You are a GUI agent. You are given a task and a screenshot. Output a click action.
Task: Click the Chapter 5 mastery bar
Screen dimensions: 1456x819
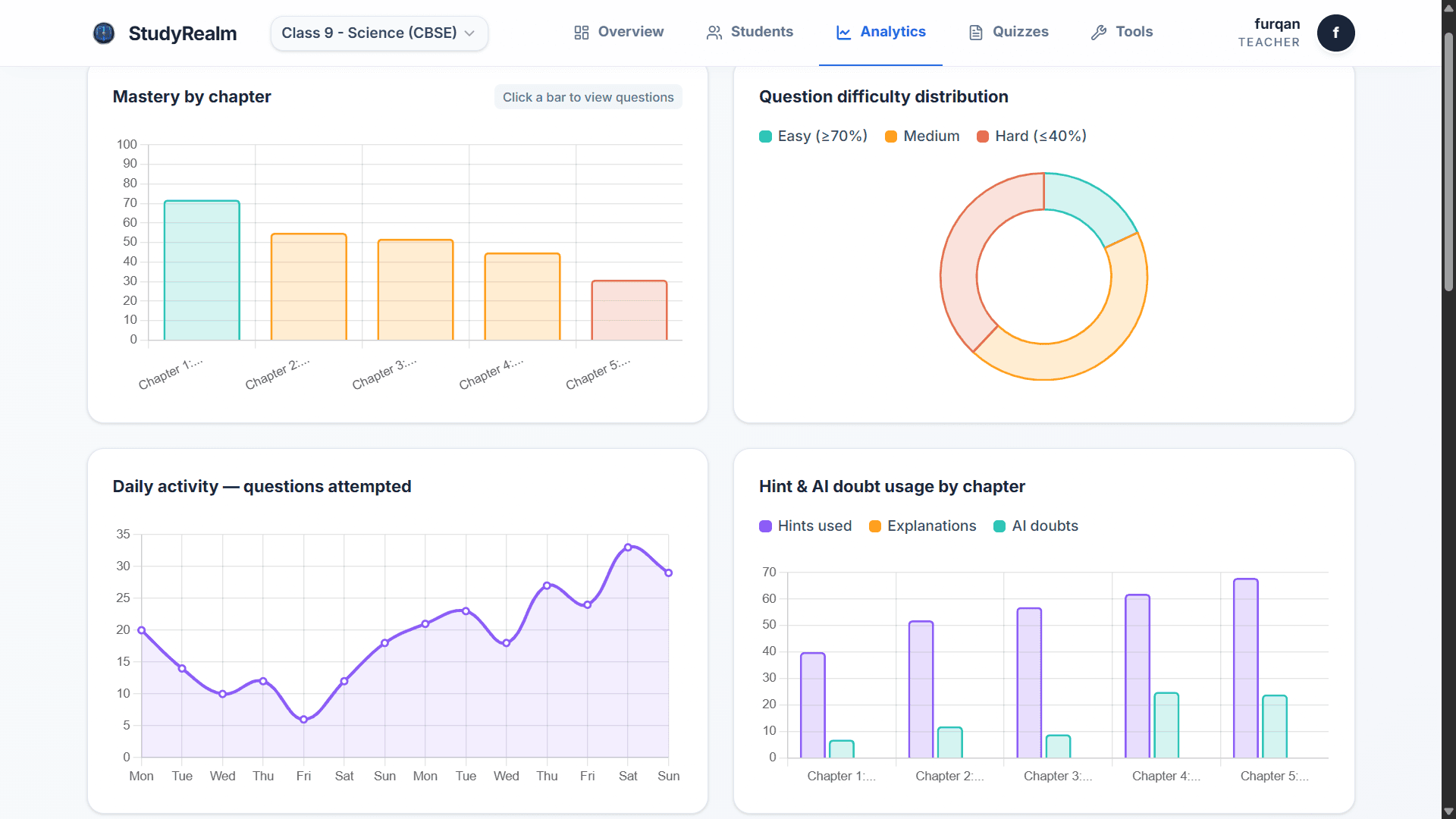coord(629,310)
